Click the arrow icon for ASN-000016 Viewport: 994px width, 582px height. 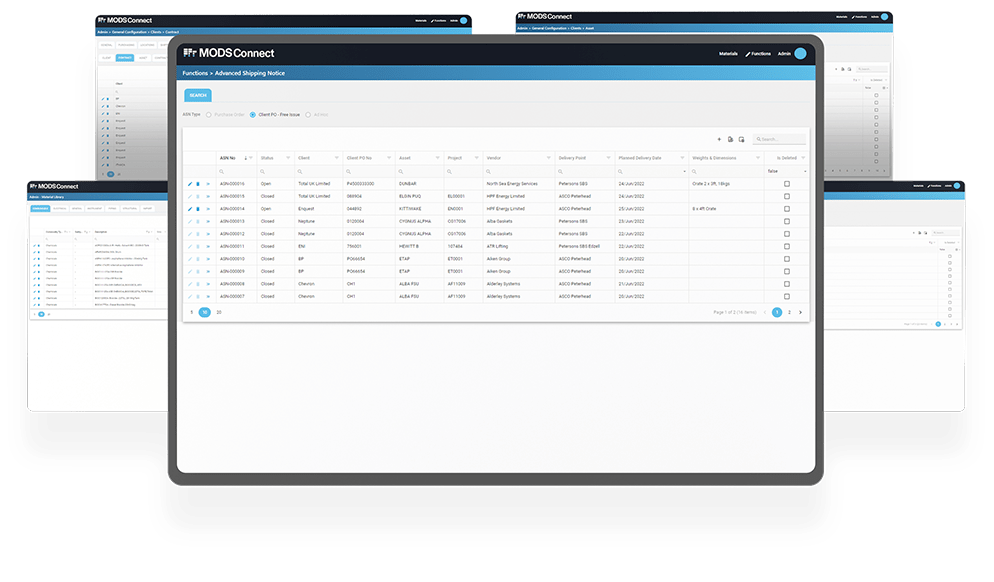[x=208, y=184]
